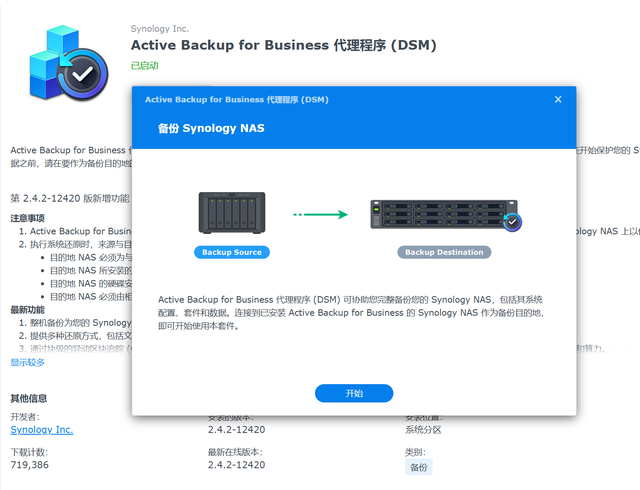Click the 已启动 status text
The width and height of the screenshot is (640, 490).
click(144, 65)
